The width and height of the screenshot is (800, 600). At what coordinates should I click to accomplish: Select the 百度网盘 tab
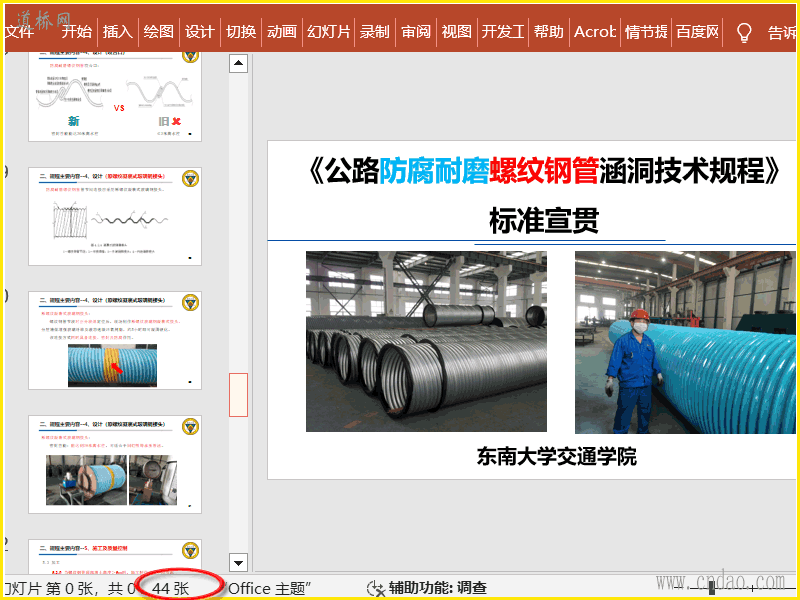pyautogui.click(x=697, y=32)
